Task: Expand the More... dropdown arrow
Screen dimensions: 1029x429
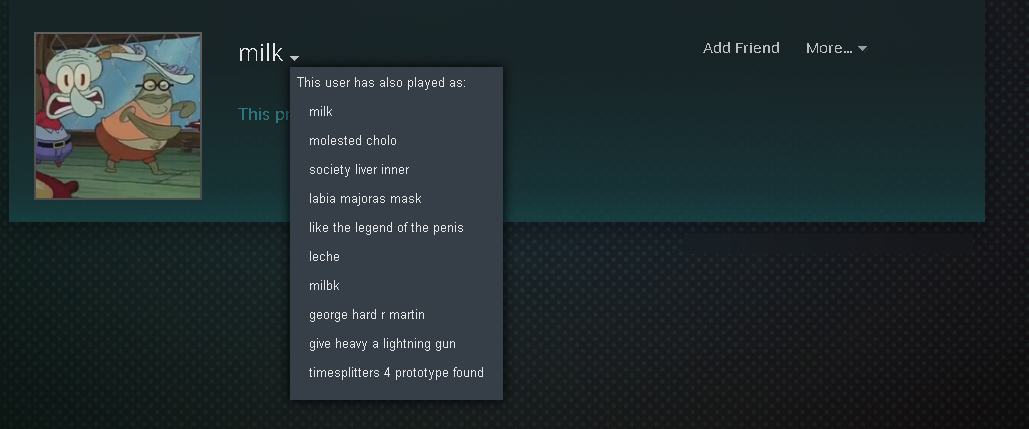Action: click(862, 49)
